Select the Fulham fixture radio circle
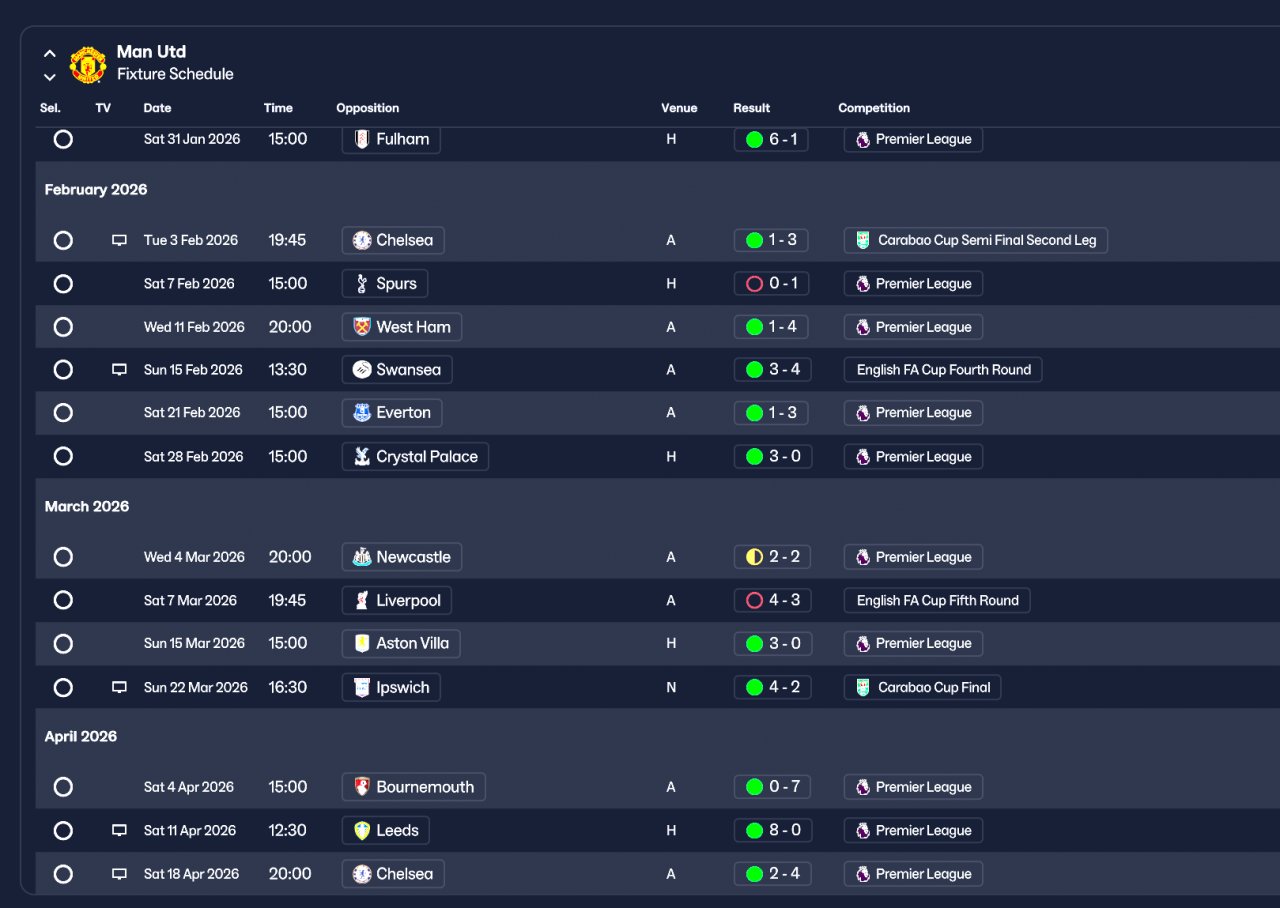This screenshot has width=1280, height=908. pos(63,140)
